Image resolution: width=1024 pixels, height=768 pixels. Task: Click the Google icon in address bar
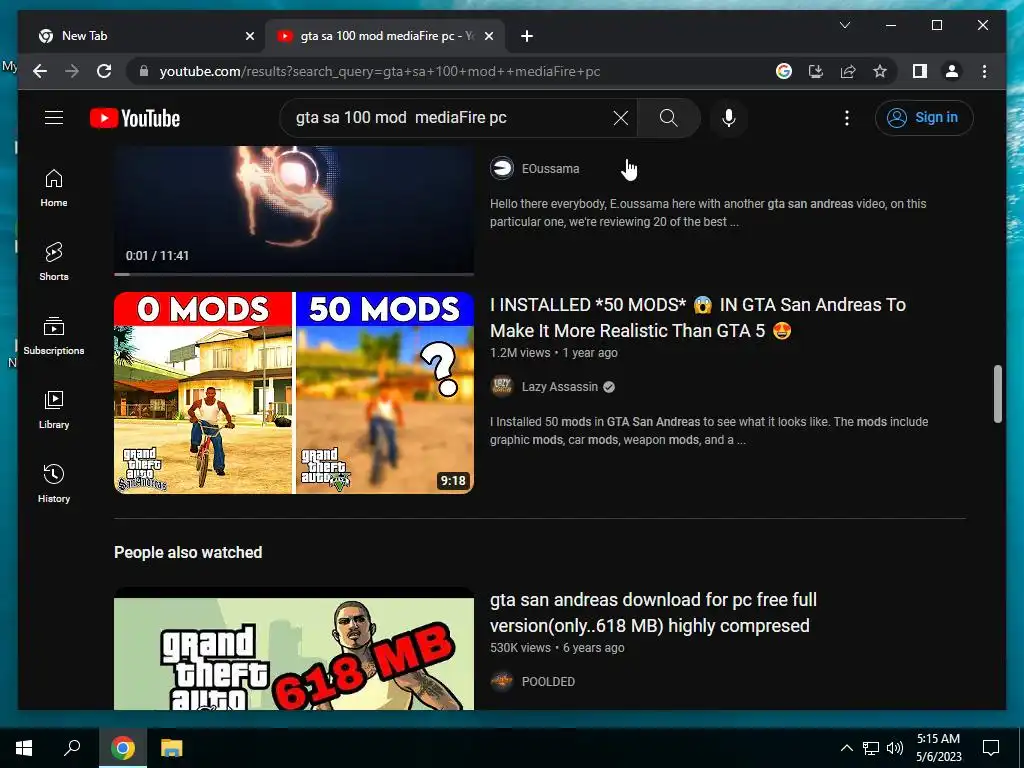[x=784, y=71]
